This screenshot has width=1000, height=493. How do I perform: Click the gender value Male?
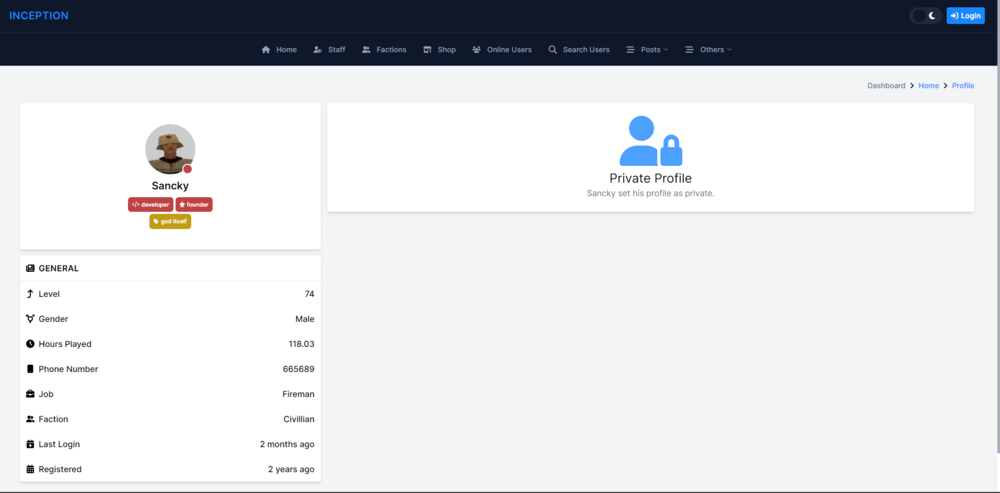pos(305,319)
